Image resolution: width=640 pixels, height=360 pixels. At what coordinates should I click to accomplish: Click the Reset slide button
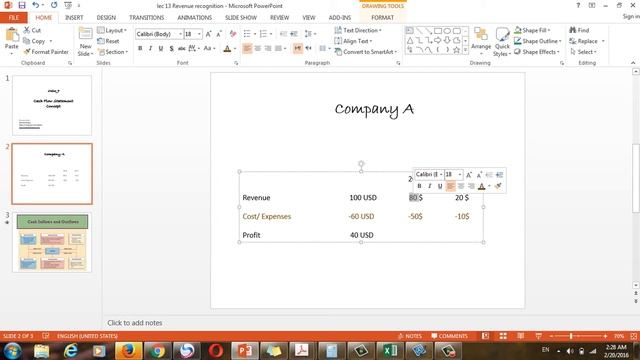click(x=108, y=41)
